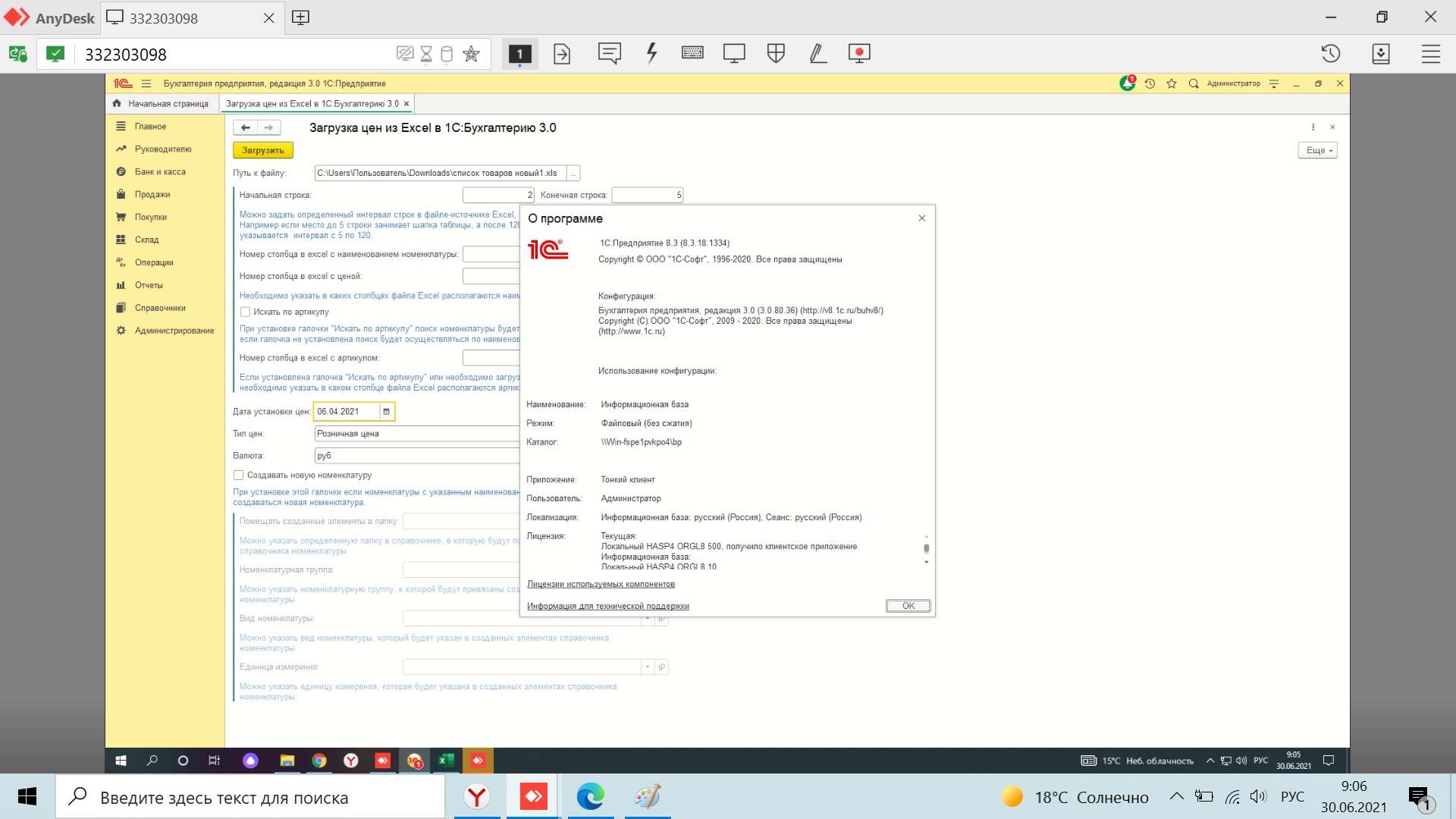Click file path browse ellipsis button
The height and width of the screenshot is (819, 1456).
point(573,174)
